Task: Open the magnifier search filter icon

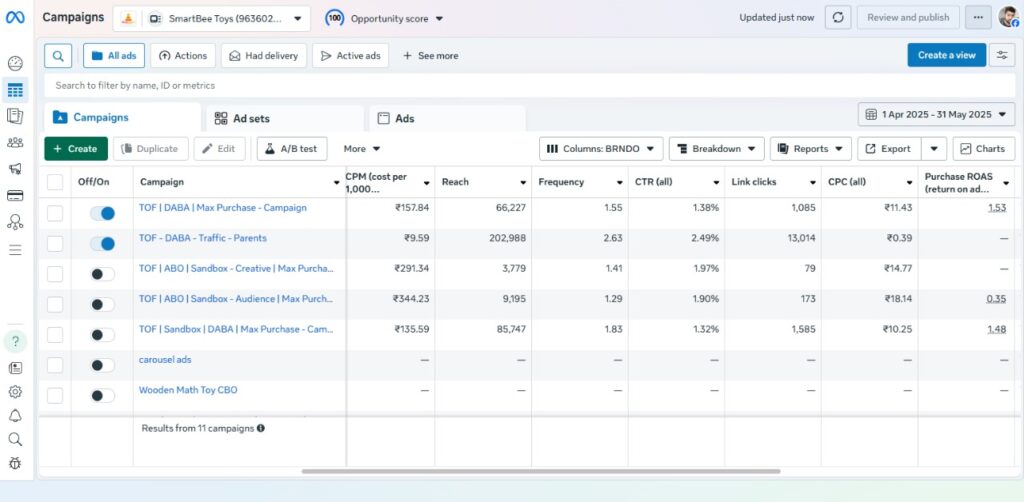Action: coord(58,56)
